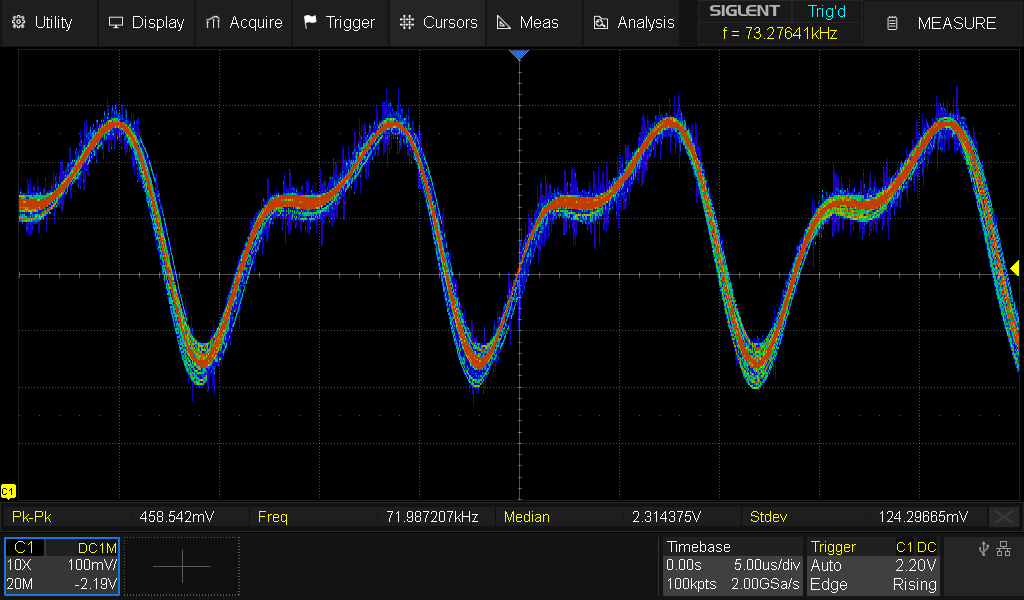Click the USB device status icon
The width and height of the screenshot is (1024, 600).
[984, 548]
